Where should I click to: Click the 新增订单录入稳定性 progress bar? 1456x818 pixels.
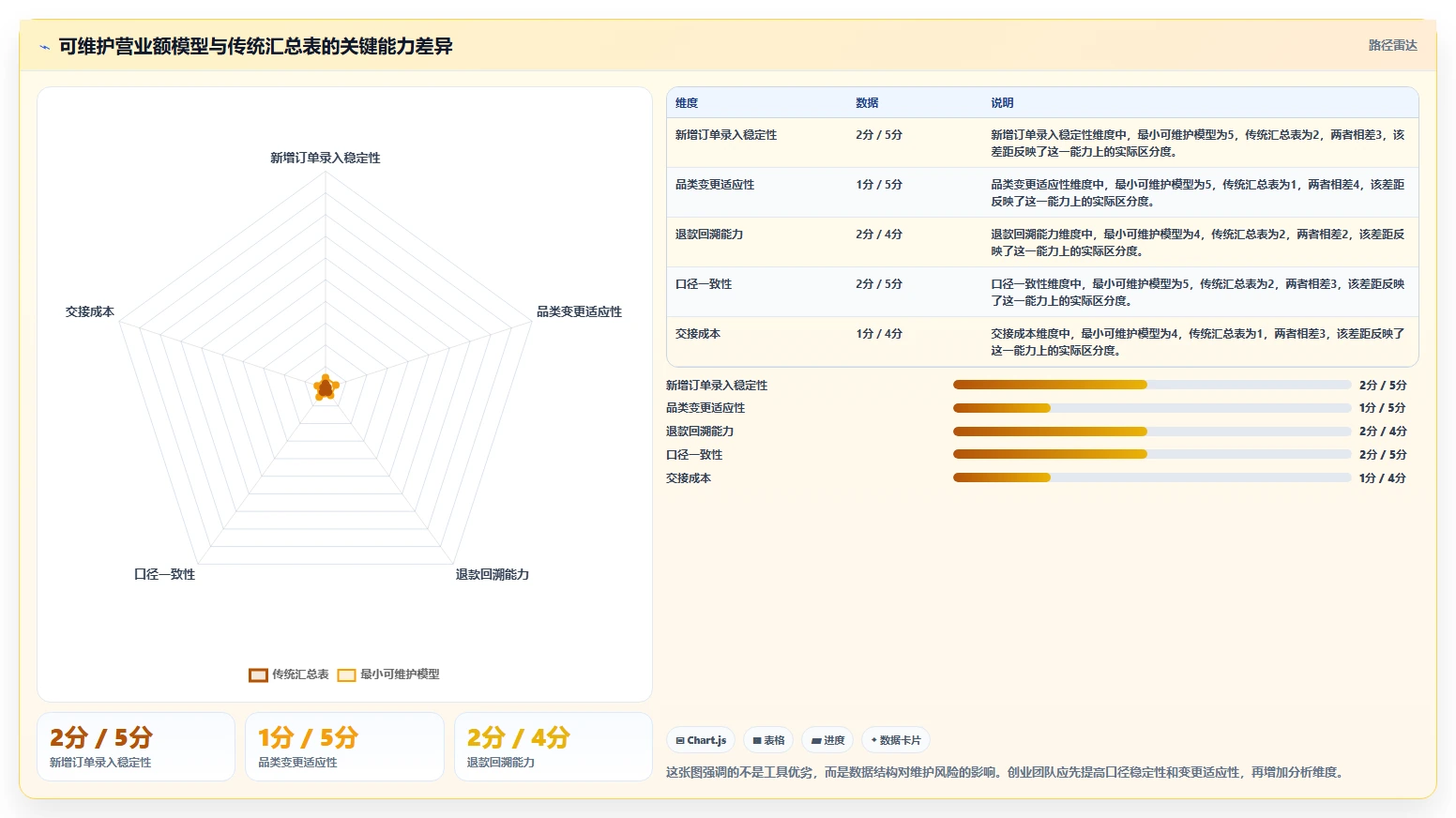coord(1152,385)
